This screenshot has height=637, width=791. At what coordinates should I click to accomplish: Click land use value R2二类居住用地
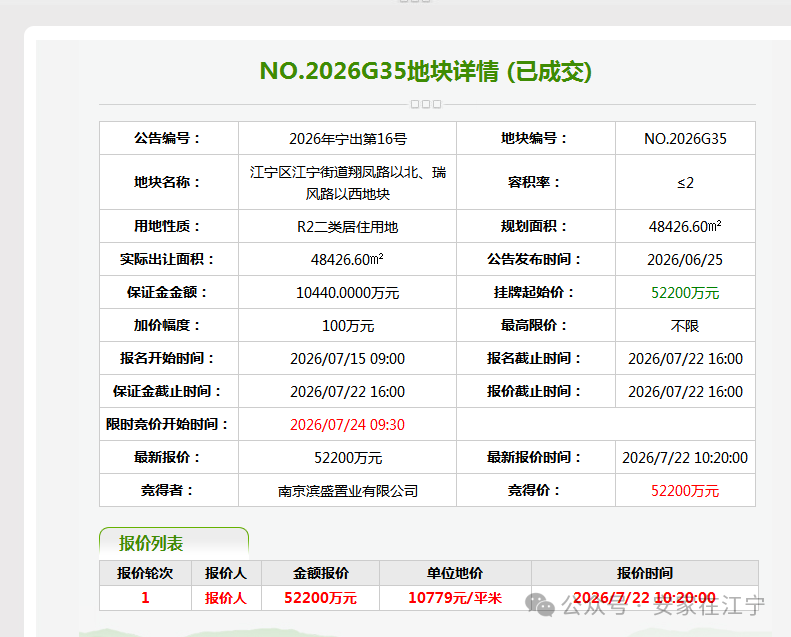click(348, 227)
